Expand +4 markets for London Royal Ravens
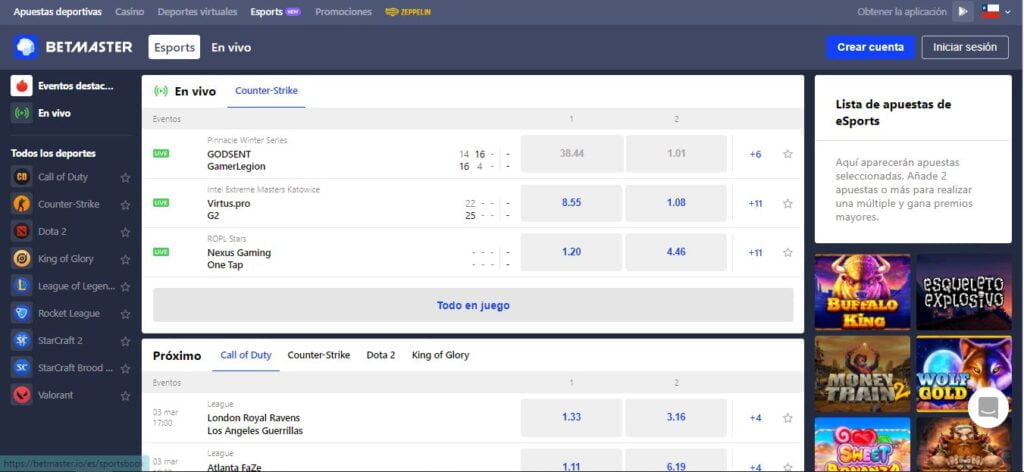The width and height of the screenshot is (1024, 472). (755, 418)
